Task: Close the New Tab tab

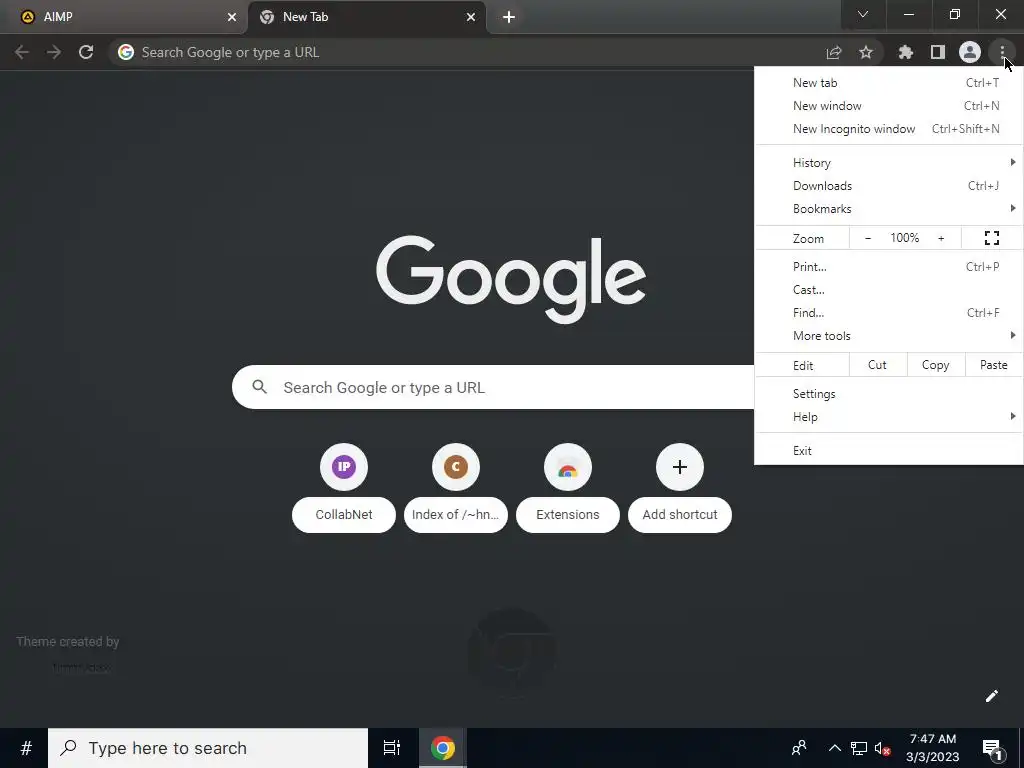Action: [x=471, y=17]
